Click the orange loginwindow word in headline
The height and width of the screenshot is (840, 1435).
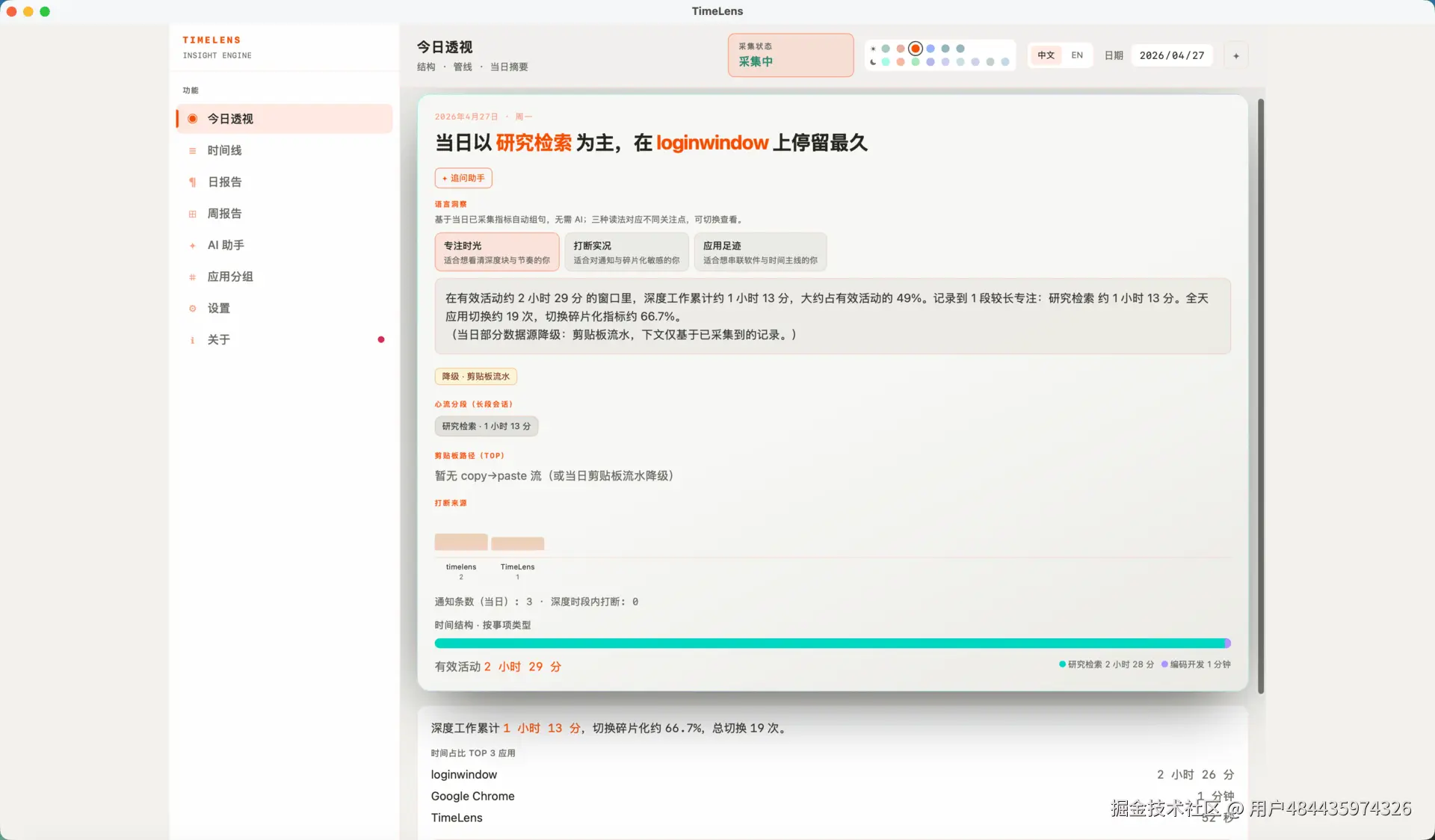712,143
